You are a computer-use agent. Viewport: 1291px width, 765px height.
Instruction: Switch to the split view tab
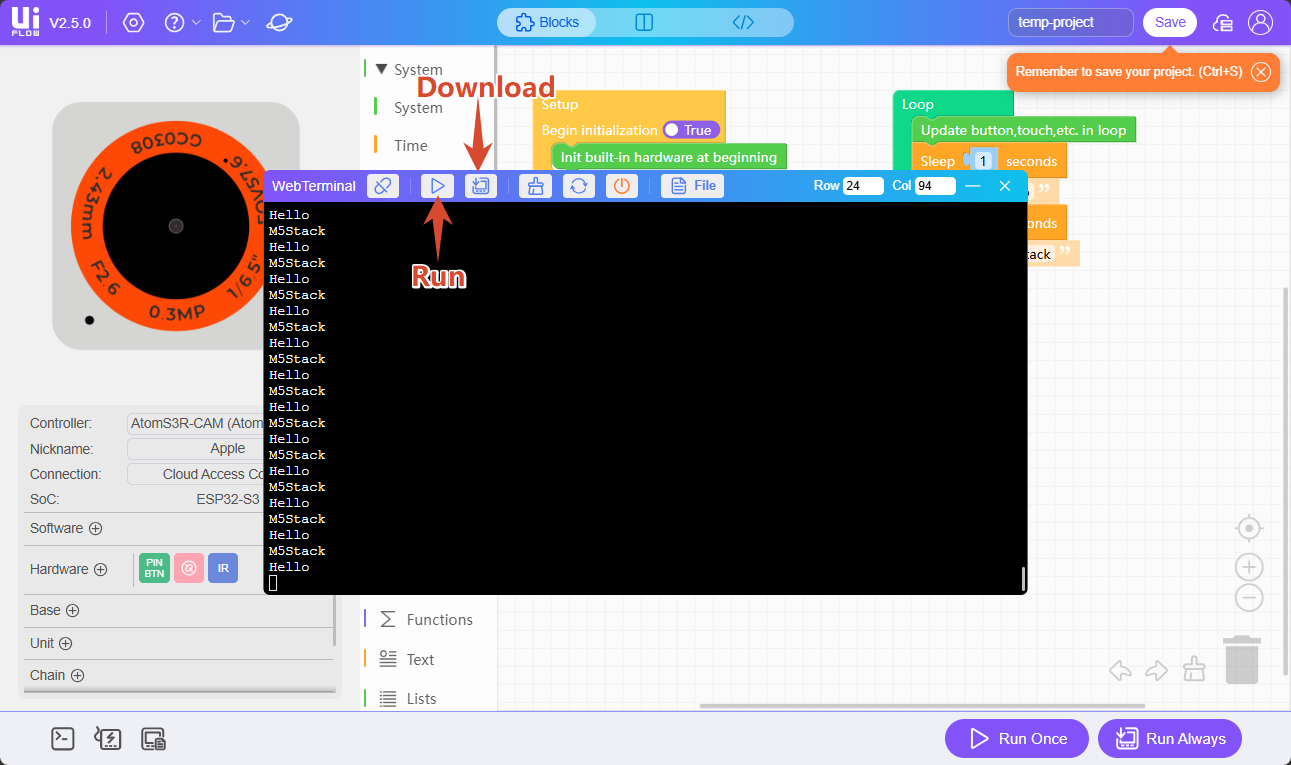pyautogui.click(x=644, y=22)
